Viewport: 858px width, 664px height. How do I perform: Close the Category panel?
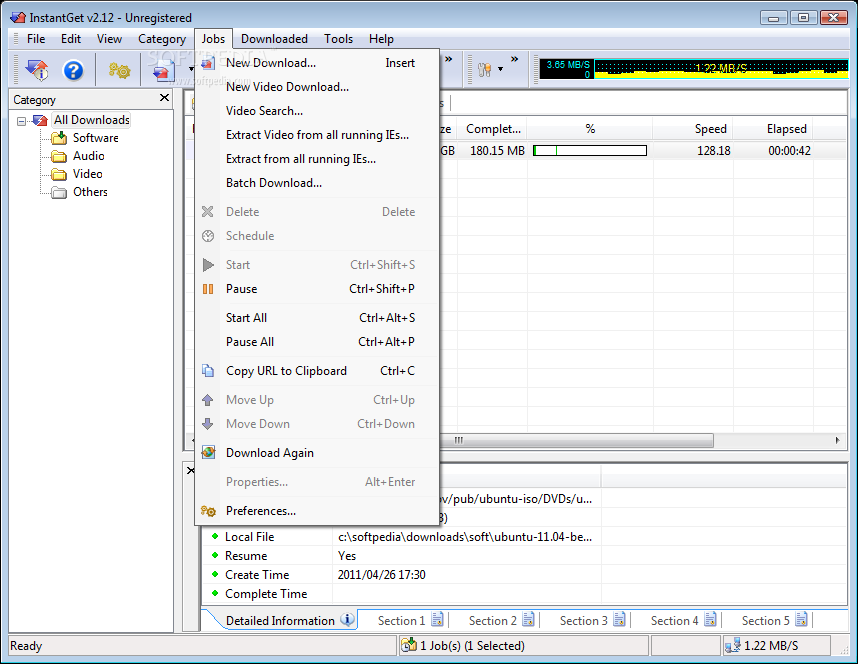164,98
